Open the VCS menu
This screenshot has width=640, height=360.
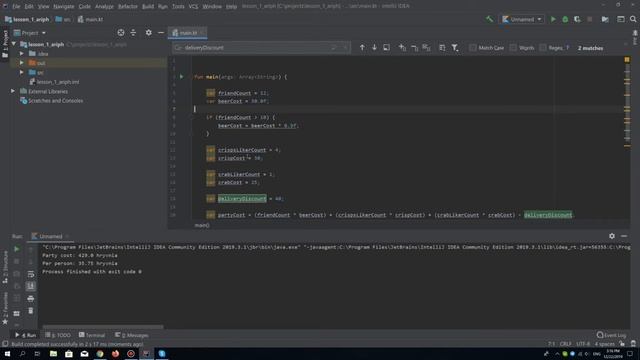point(193,6)
